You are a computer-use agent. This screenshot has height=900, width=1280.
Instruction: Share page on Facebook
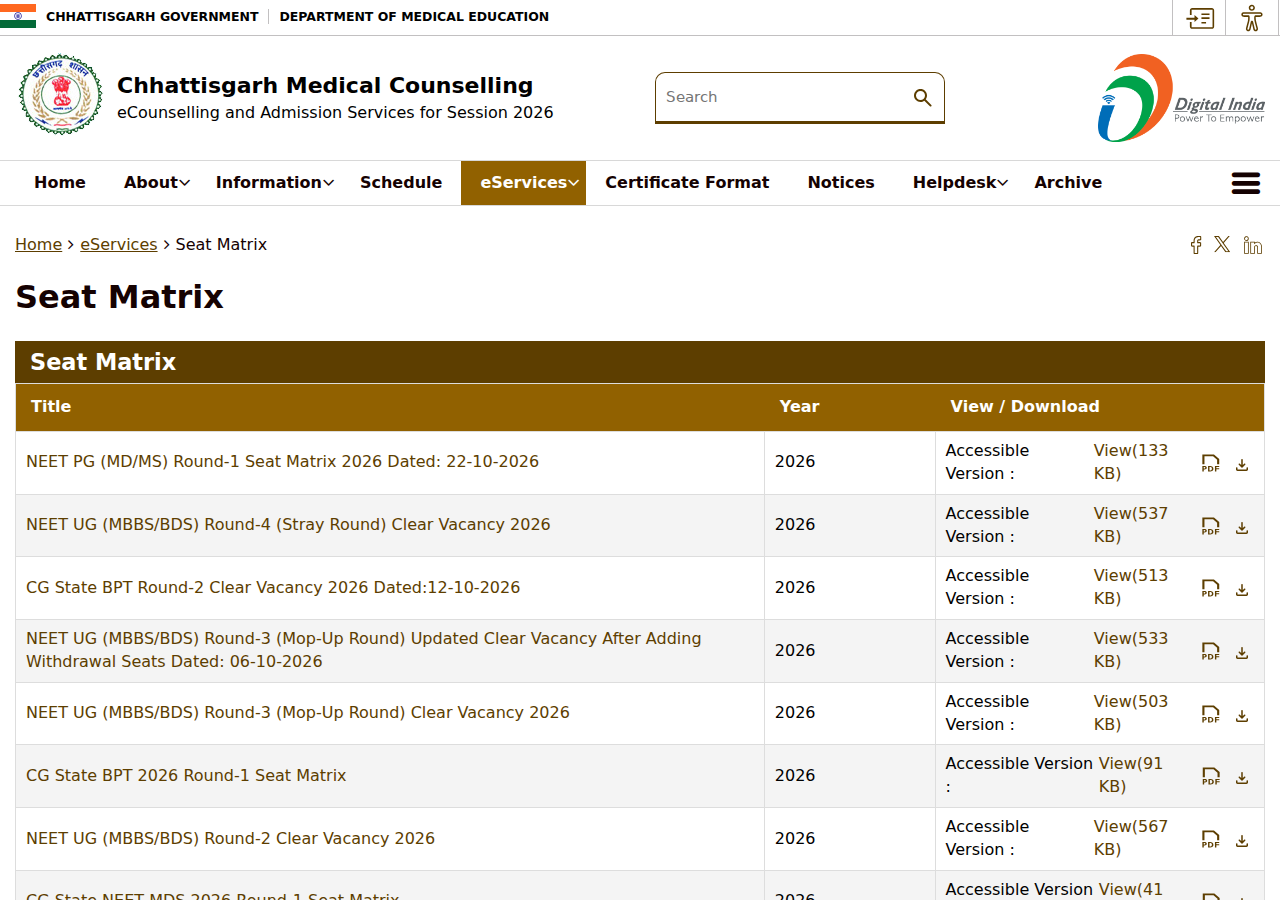(x=1196, y=245)
